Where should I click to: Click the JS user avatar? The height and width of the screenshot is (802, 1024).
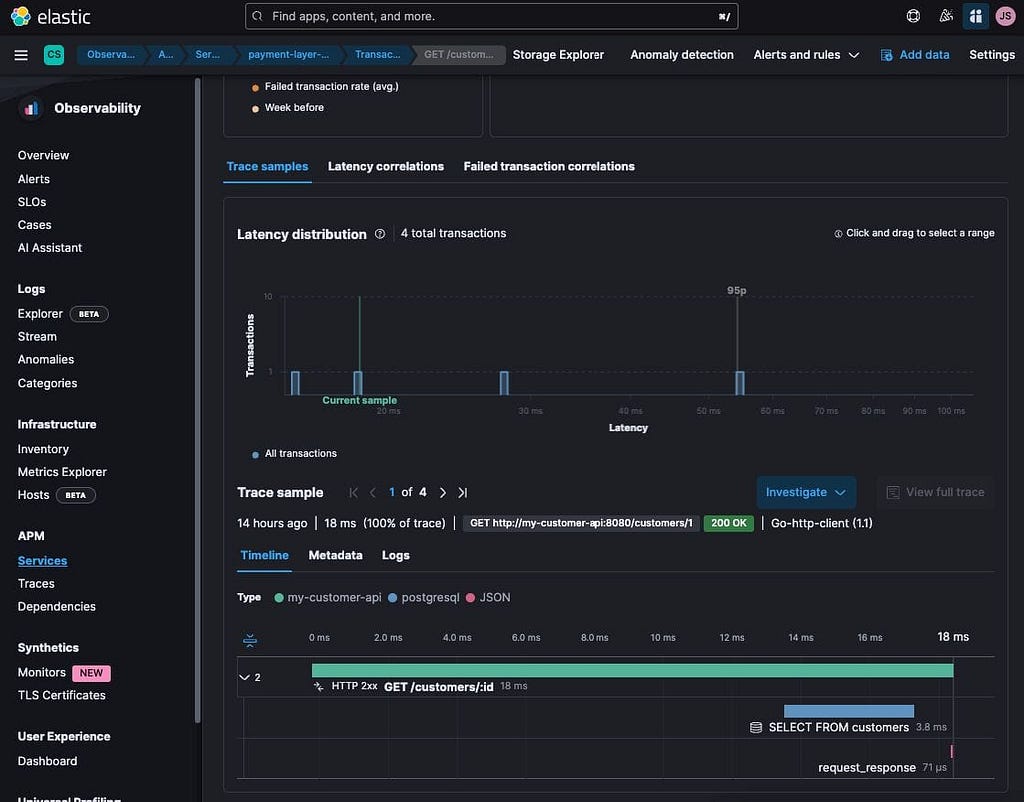coord(1005,16)
